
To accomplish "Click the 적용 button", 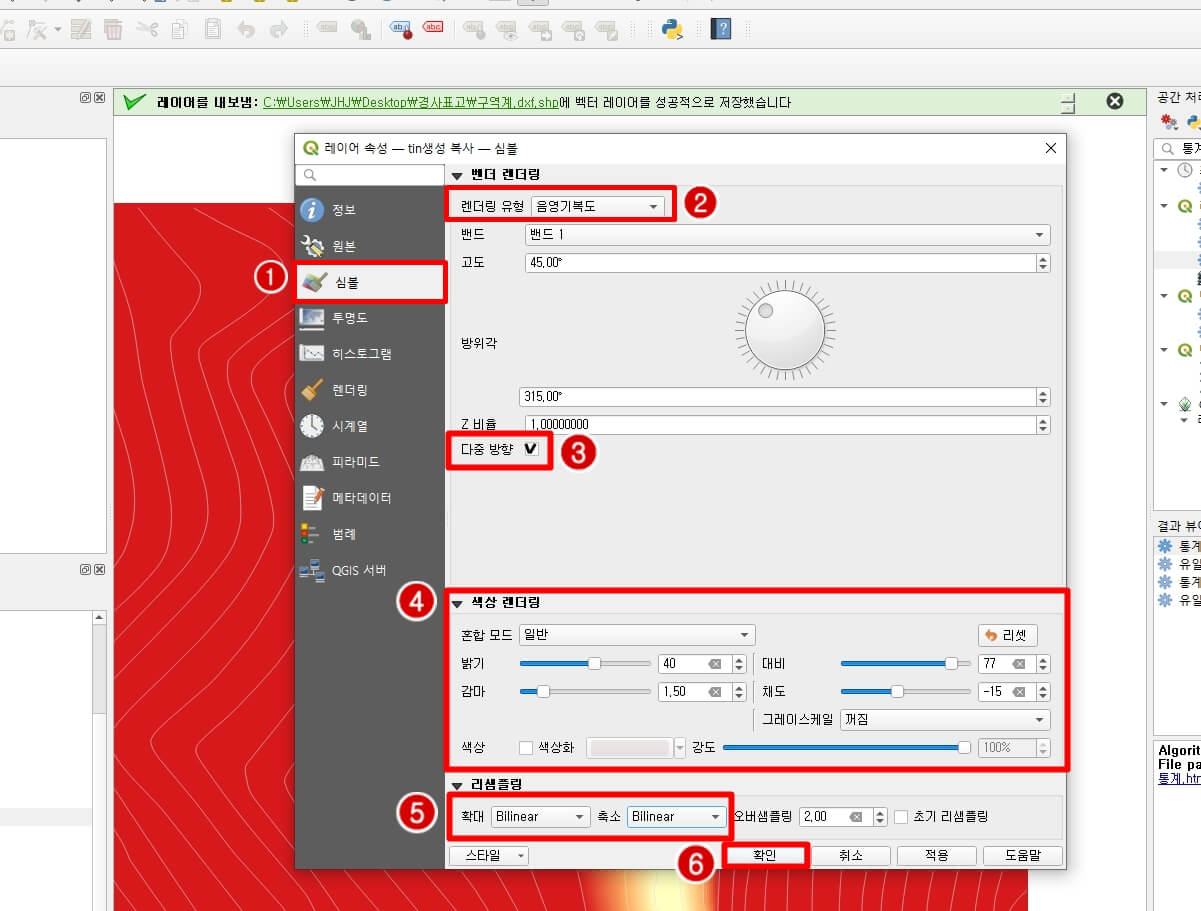I will [x=936, y=856].
